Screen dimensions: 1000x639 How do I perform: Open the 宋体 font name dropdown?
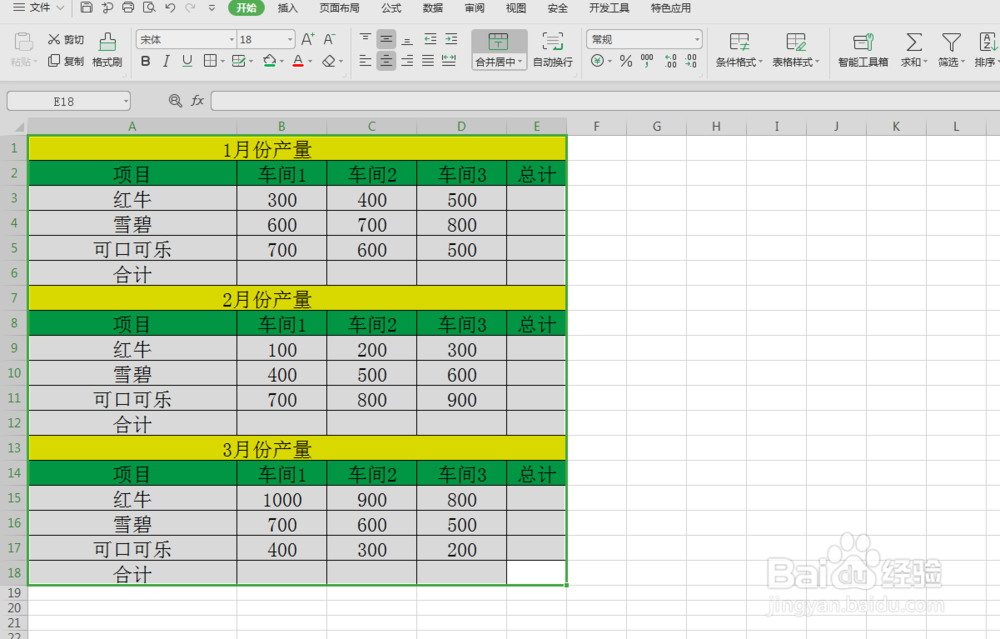232,40
